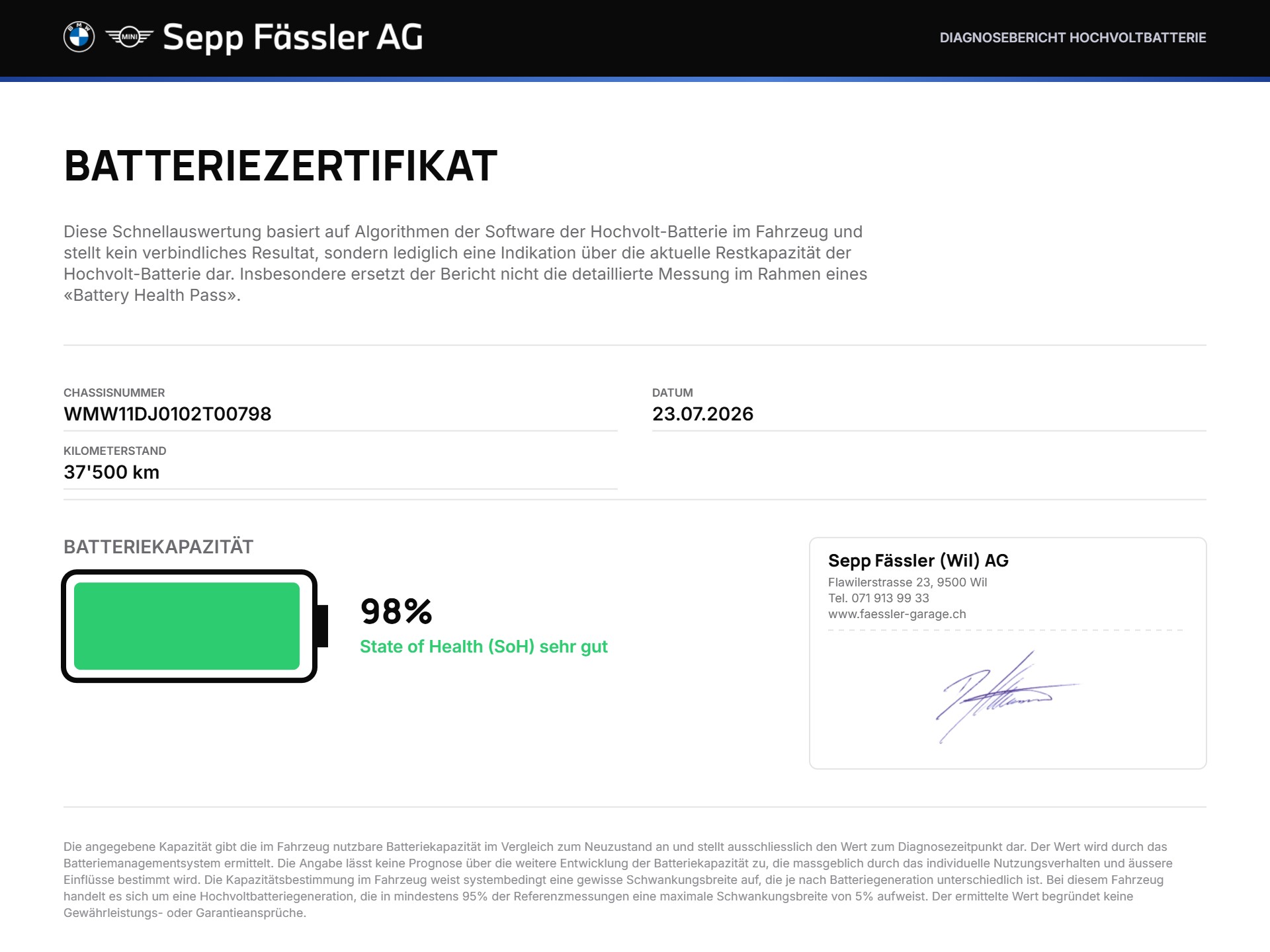Click the BMW roundel logo

coord(79,37)
